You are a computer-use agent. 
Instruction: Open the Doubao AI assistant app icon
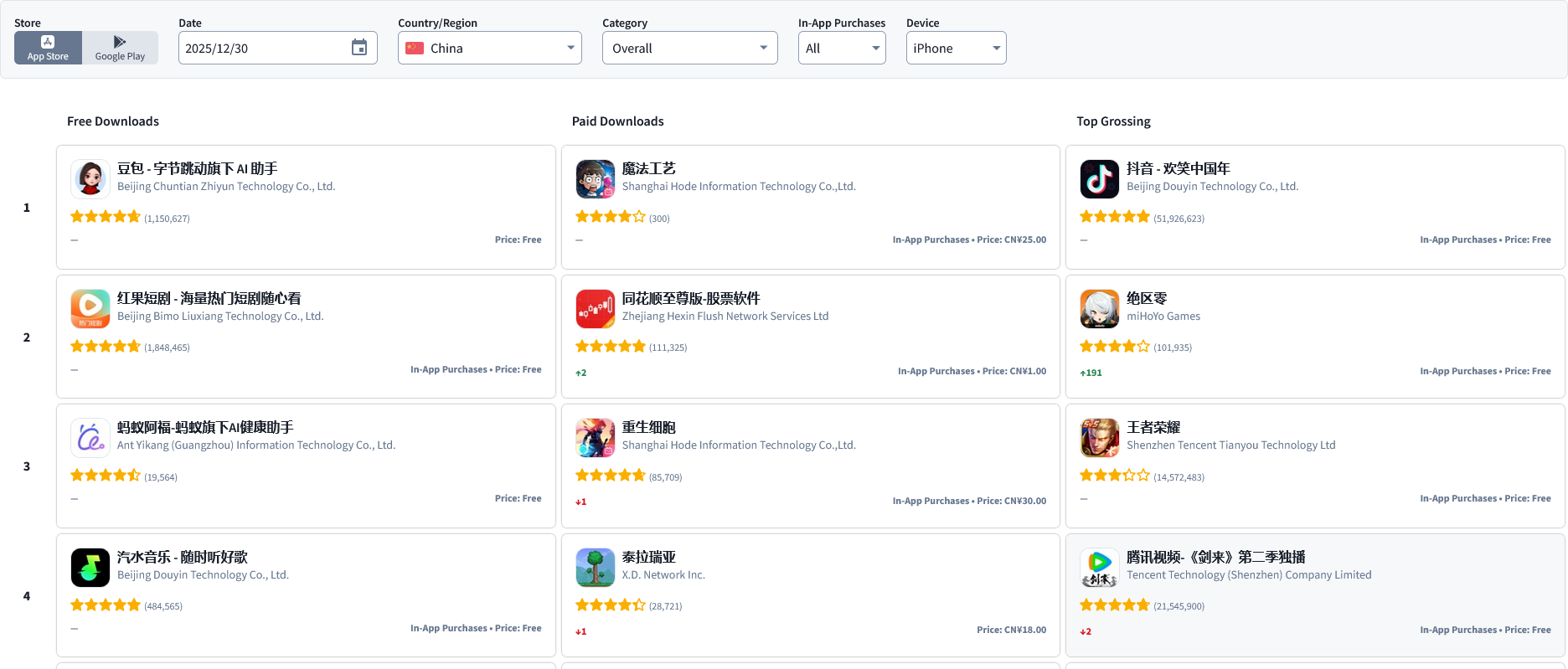point(90,179)
